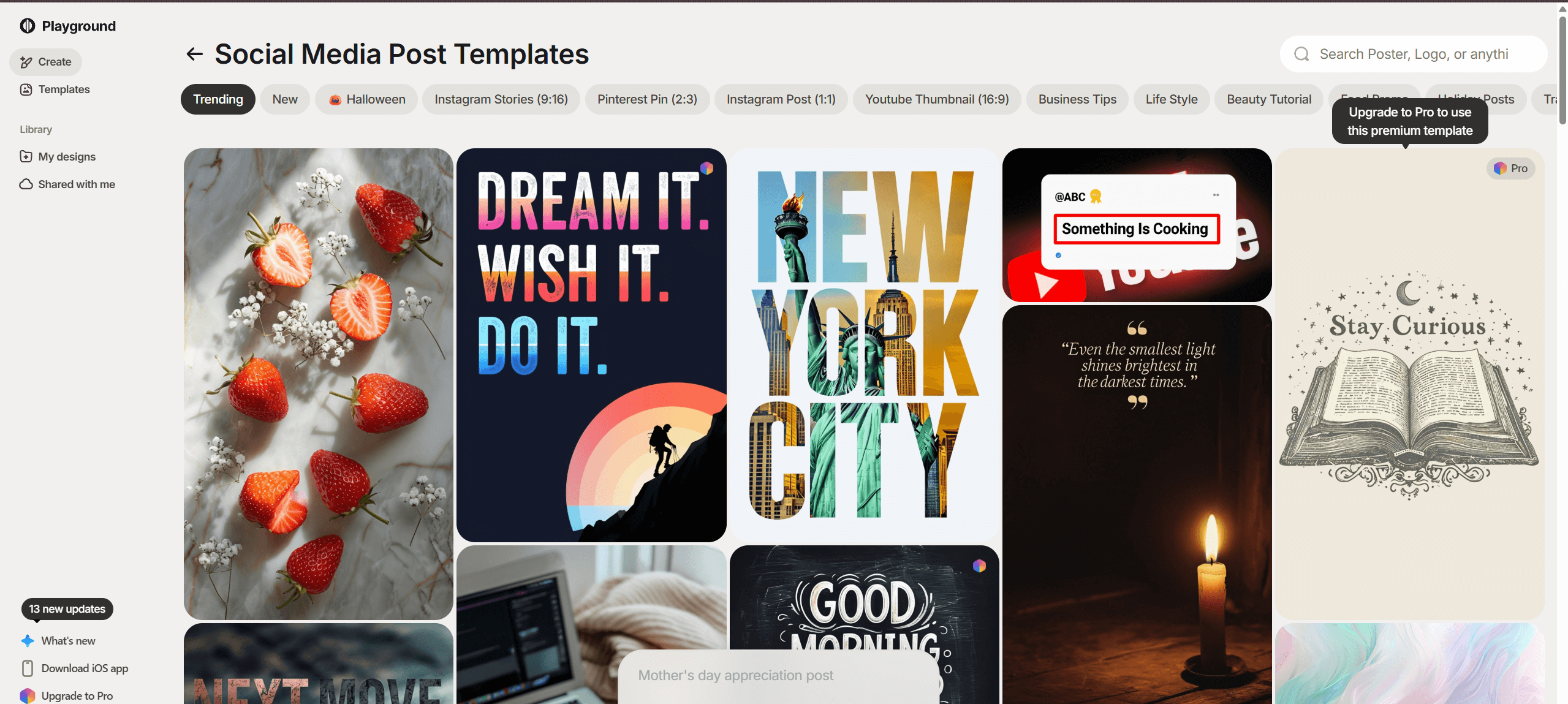Click the premium badge on Good Morning template
The width and height of the screenshot is (1568, 704).
980,566
